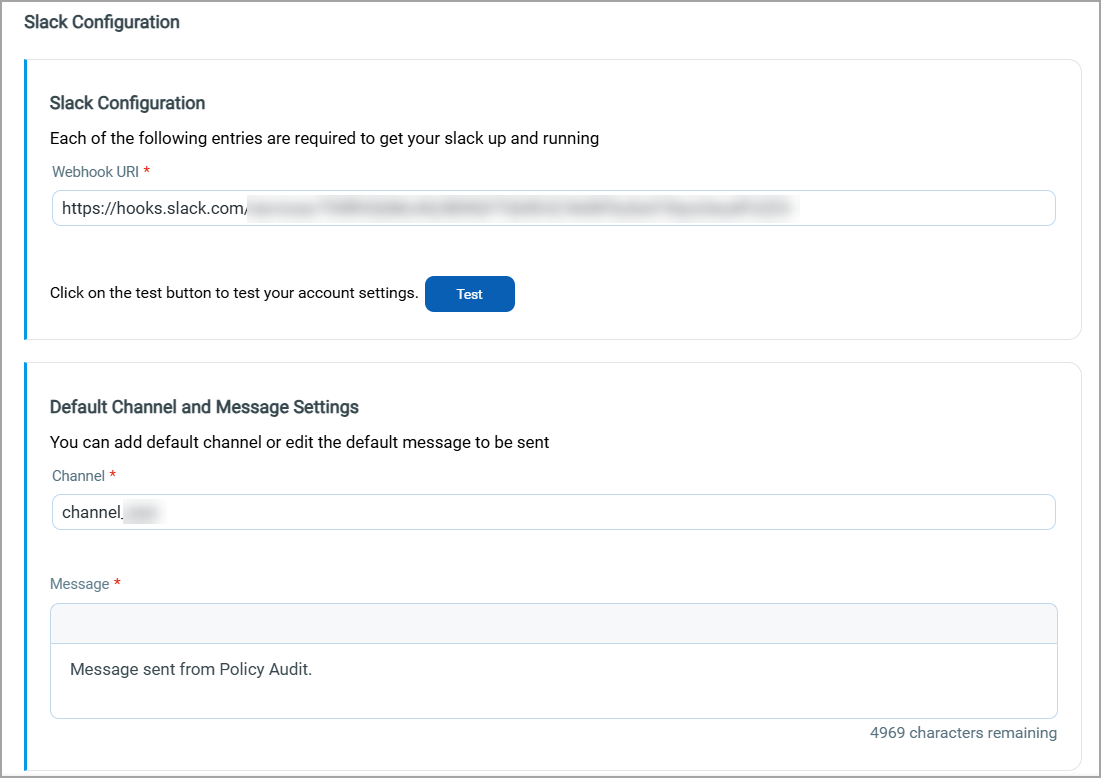Image resolution: width=1101 pixels, height=778 pixels.
Task: Click the Webhook URI field label
Action: pyautogui.click(x=95, y=172)
